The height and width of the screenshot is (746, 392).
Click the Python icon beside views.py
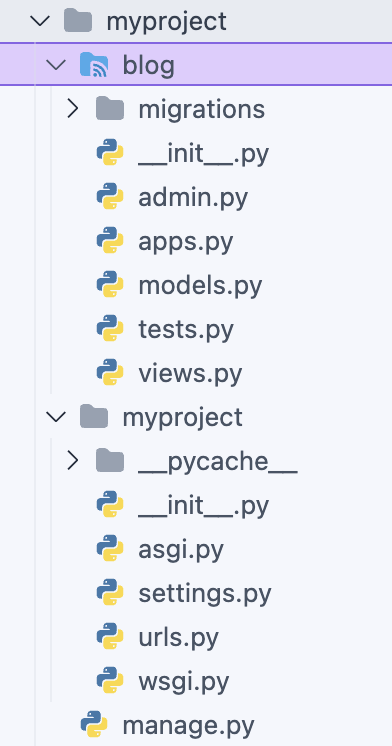110,373
